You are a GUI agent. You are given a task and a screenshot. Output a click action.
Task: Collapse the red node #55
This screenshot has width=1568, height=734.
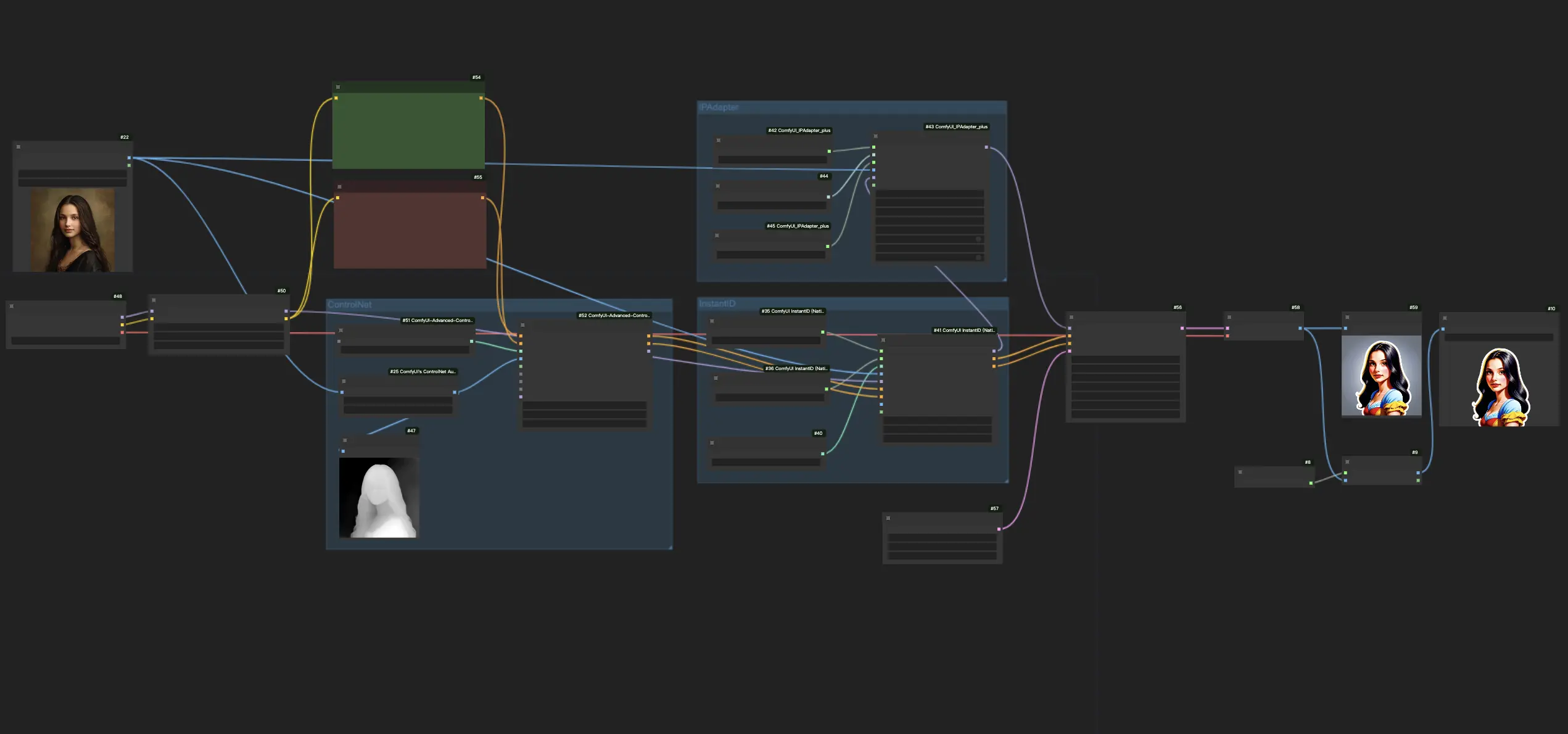[339, 186]
